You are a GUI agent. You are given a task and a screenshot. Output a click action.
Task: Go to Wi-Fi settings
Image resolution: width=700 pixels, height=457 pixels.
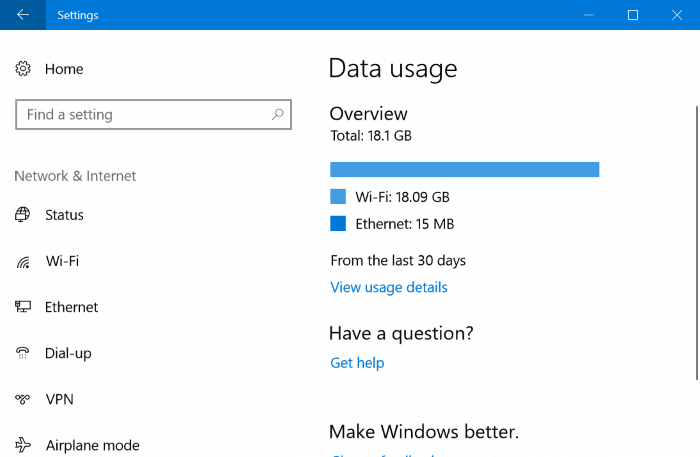point(62,261)
